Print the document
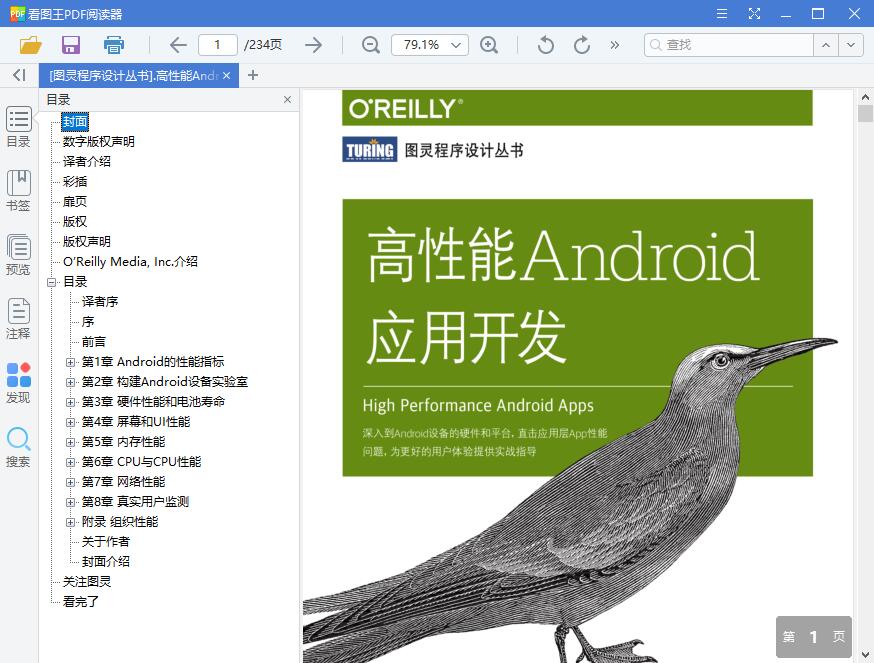Image resolution: width=874 pixels, height=663 pixels. 113,44
